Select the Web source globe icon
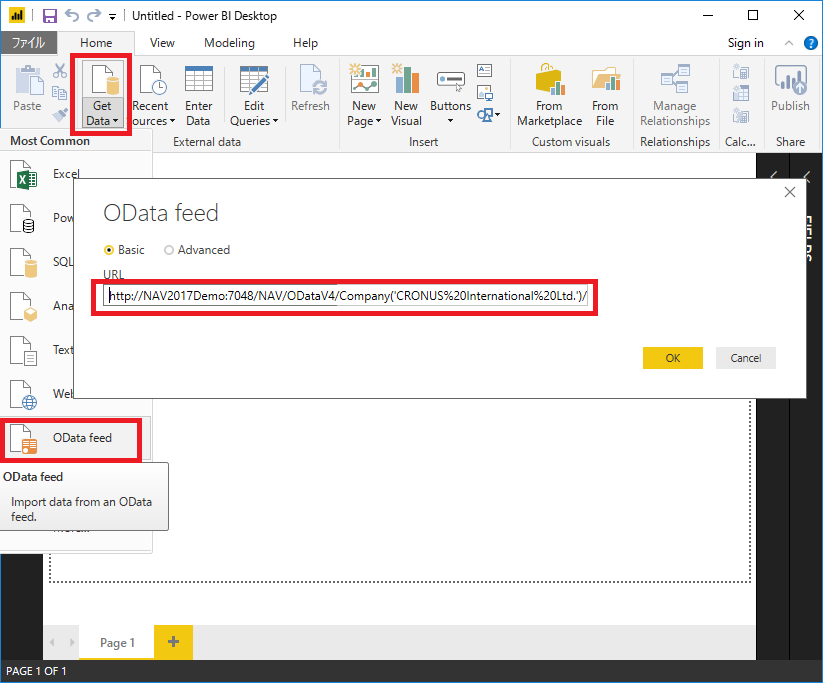Viewport: 823px width, 683px height. pos(23,395)
